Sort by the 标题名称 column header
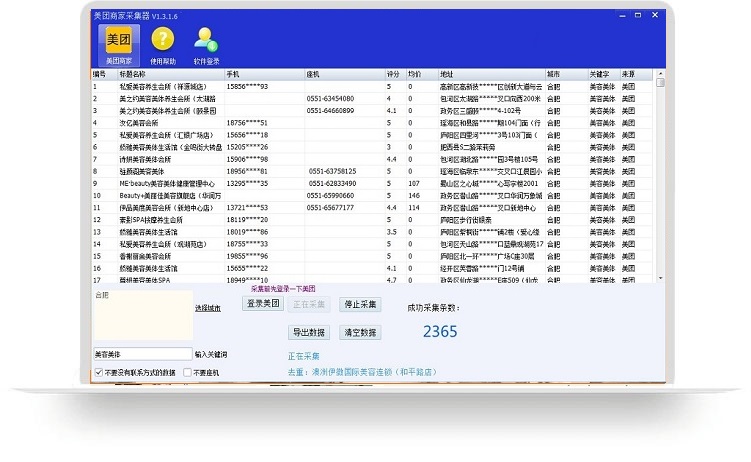The image size is (751, 462). coord(171,74)
